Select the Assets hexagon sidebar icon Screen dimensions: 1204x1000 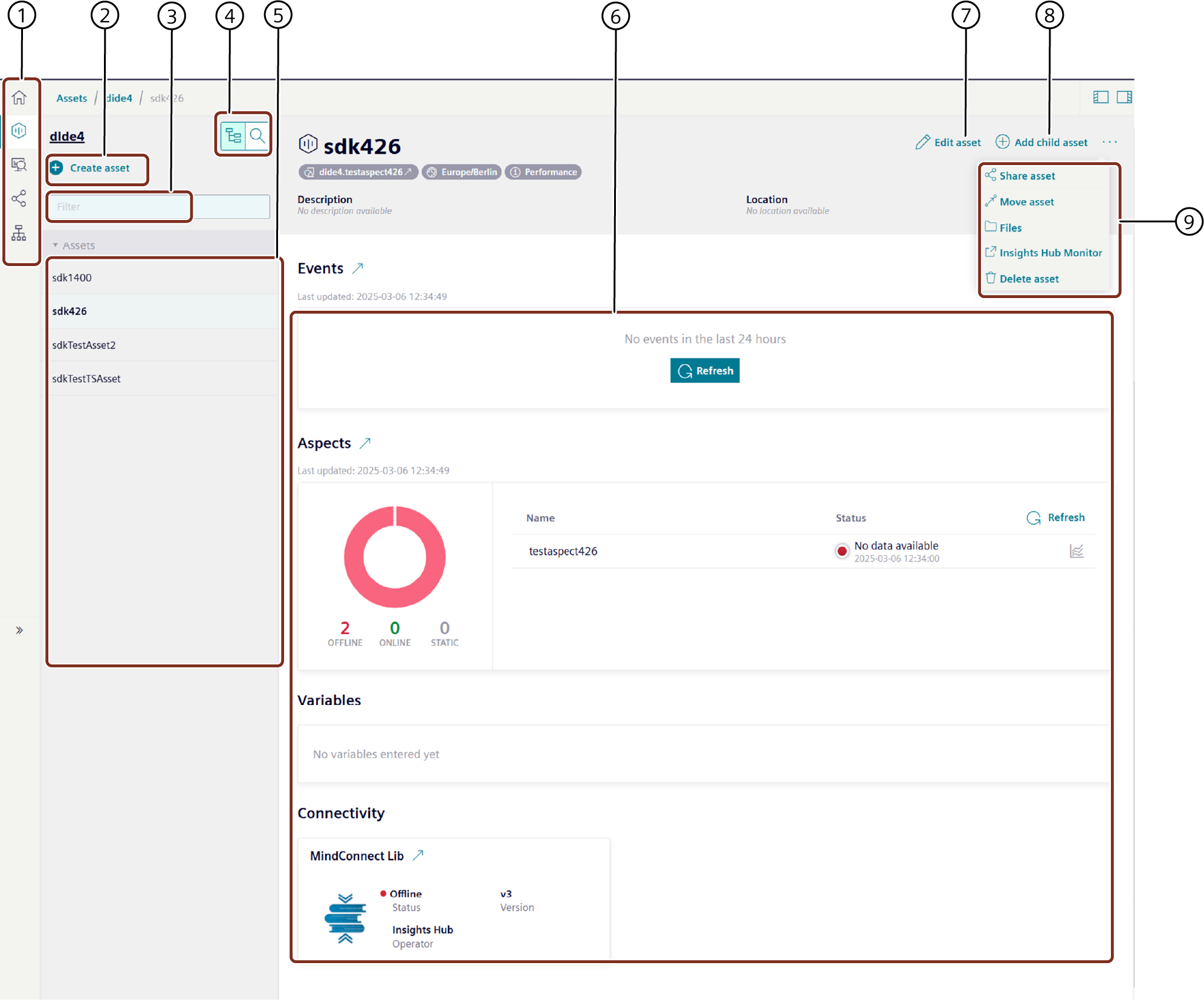point(19,131)
